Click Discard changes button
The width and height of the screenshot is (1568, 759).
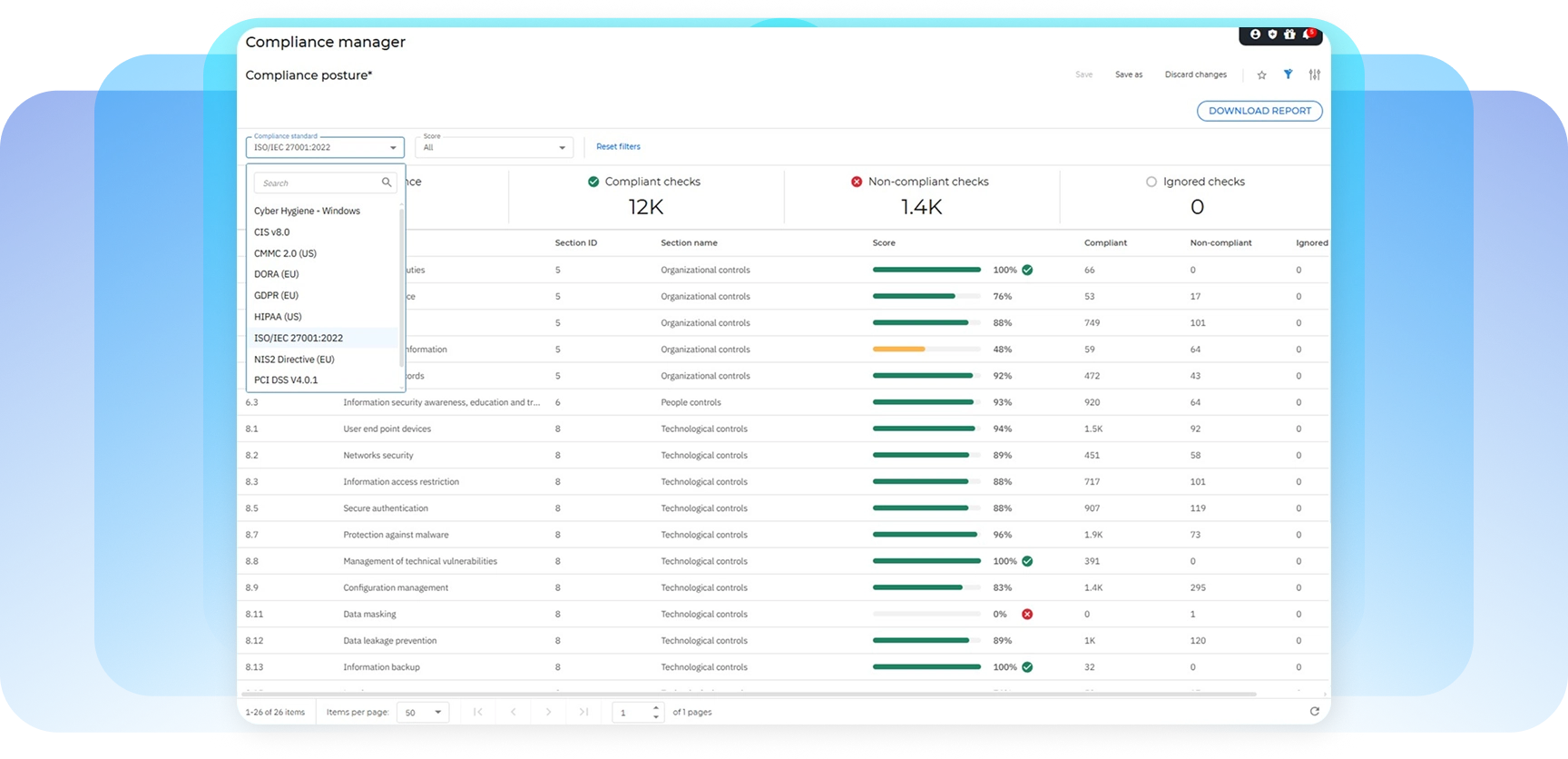tap(1195, 74)
